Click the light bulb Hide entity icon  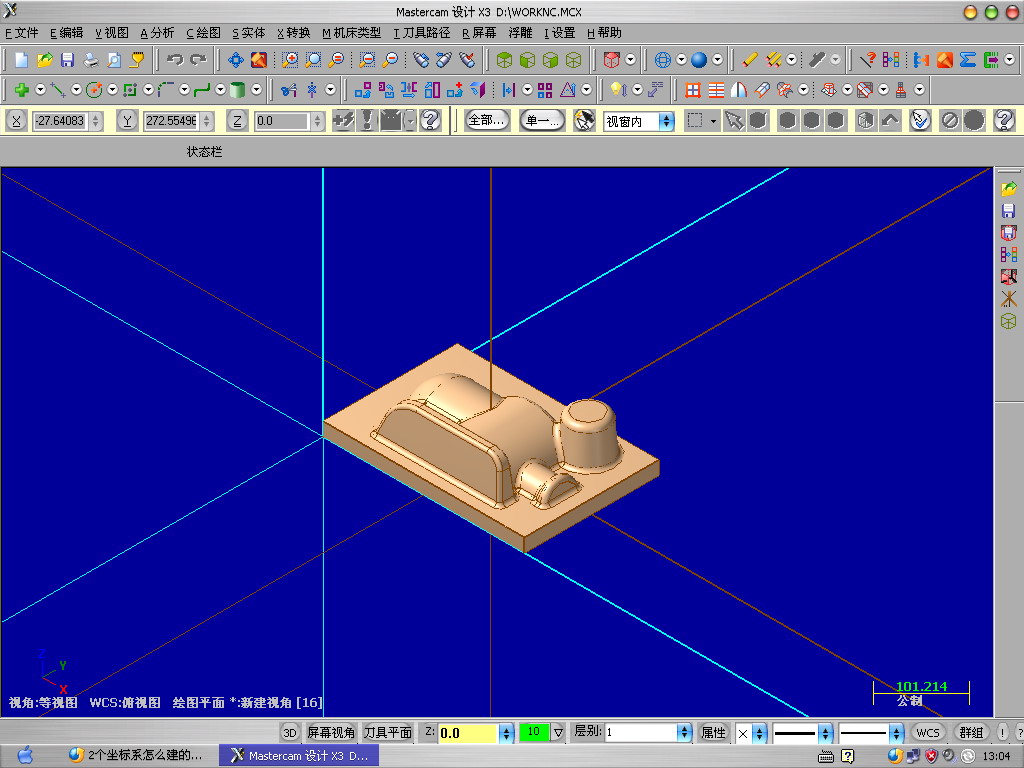tap(616, 89)
